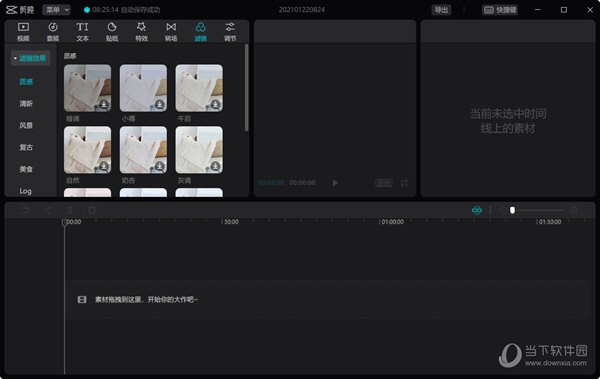Click the 剪映 logo icon
The image size is (600, 379).
tap(11, 10)
